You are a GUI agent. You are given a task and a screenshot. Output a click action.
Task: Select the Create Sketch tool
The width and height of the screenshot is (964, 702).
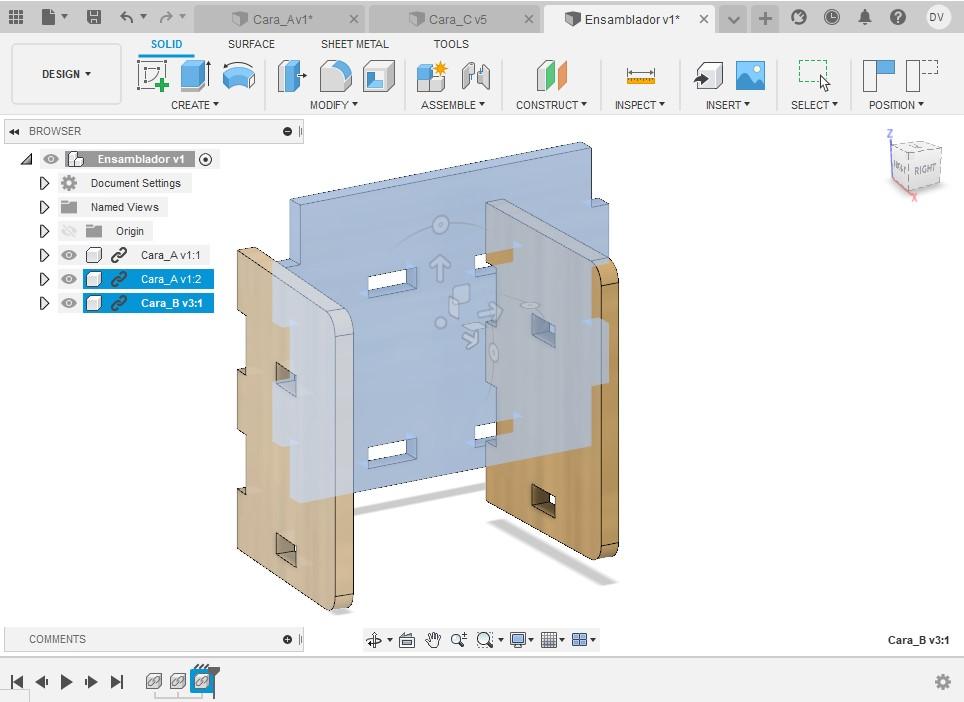pyautogui.click(x=153, y=76)
